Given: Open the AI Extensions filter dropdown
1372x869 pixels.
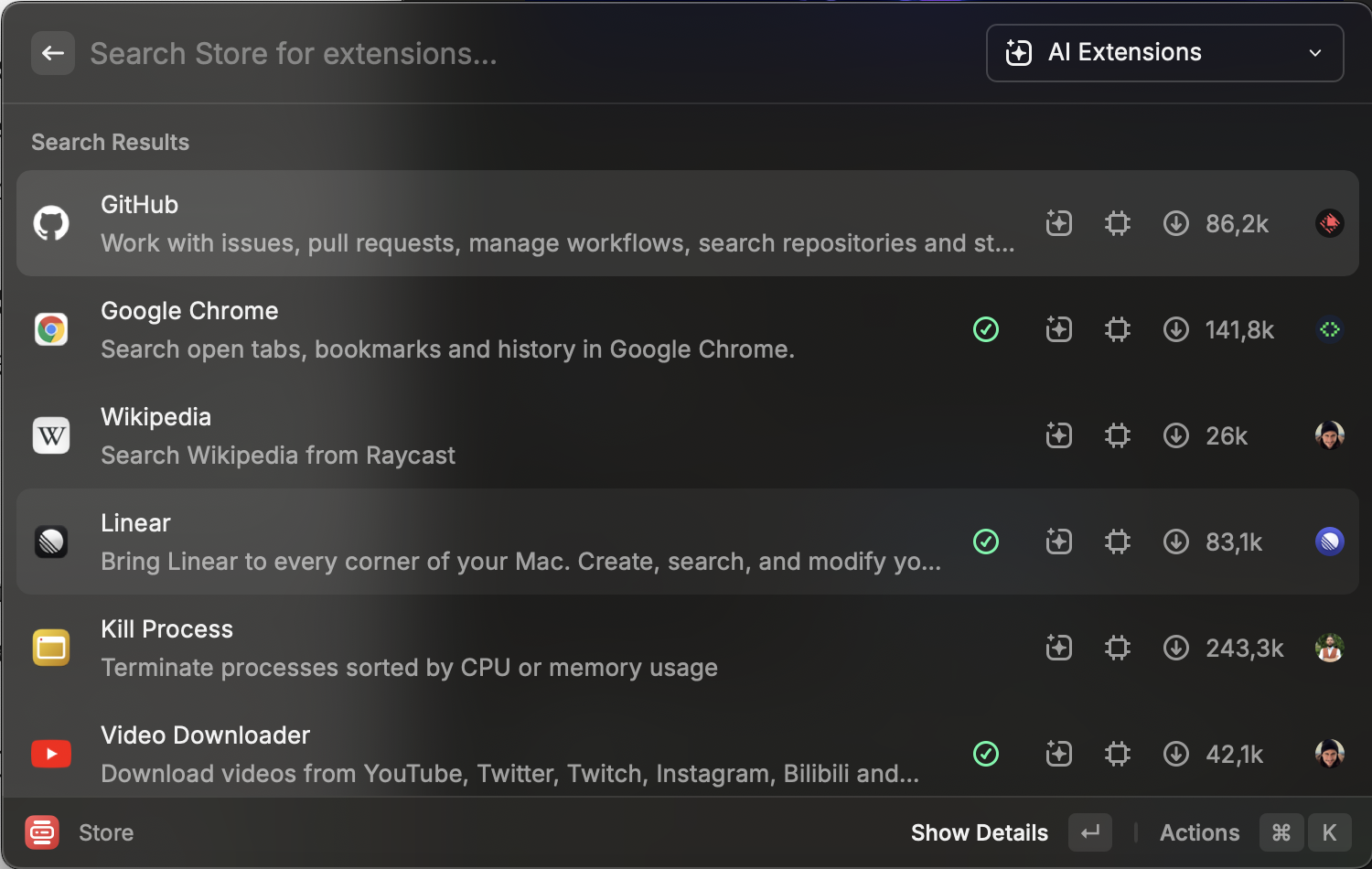Looking at the screenshot, I should pos(1164,53).
